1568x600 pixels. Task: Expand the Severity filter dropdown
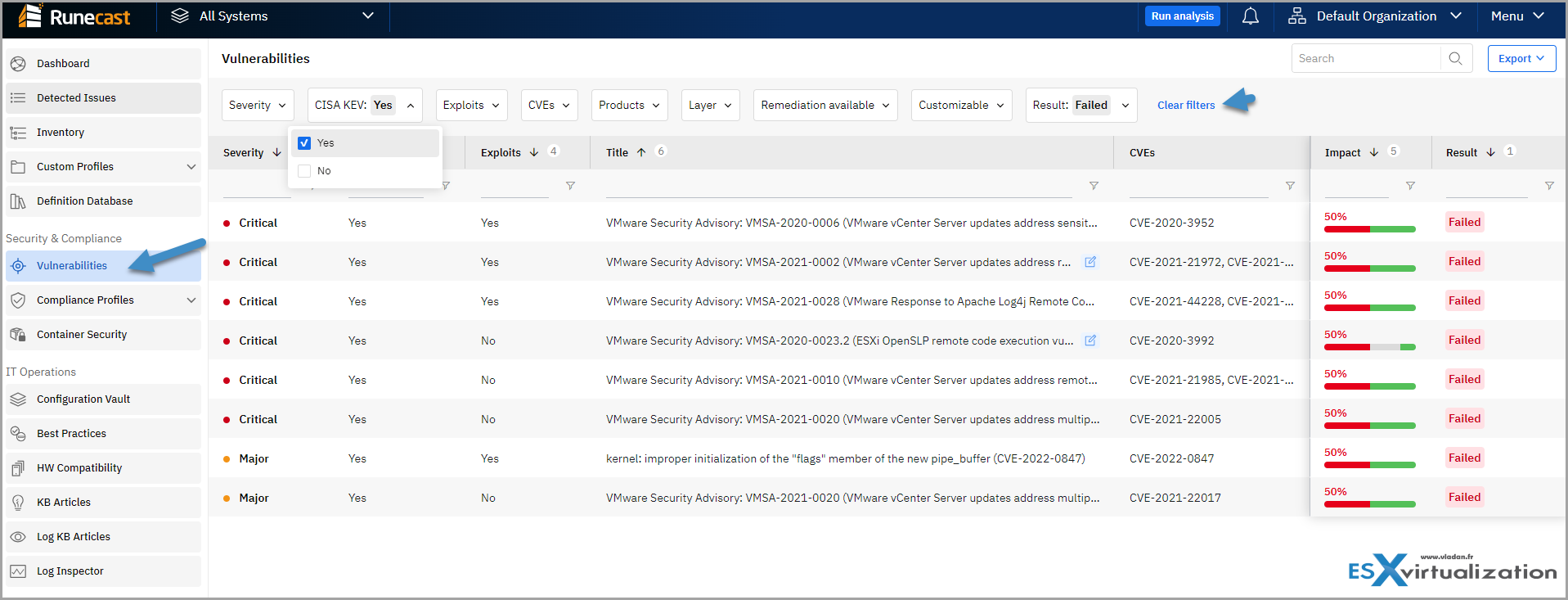tap(258, 106)
